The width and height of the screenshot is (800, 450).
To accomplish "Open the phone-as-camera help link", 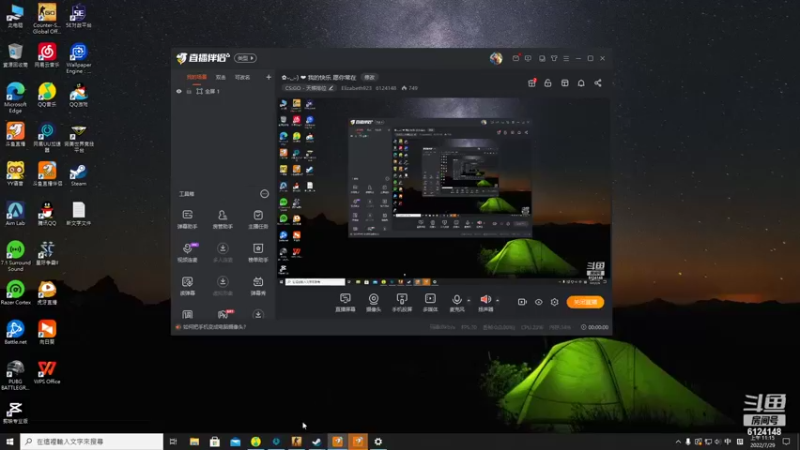I will [x=215, y=327].
